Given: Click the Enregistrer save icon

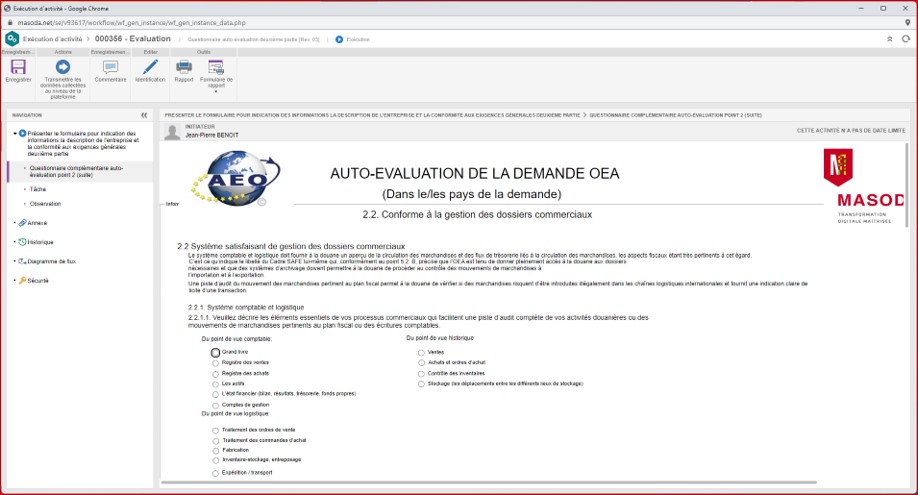Looking at the screenshot, I should coord(18,67).
